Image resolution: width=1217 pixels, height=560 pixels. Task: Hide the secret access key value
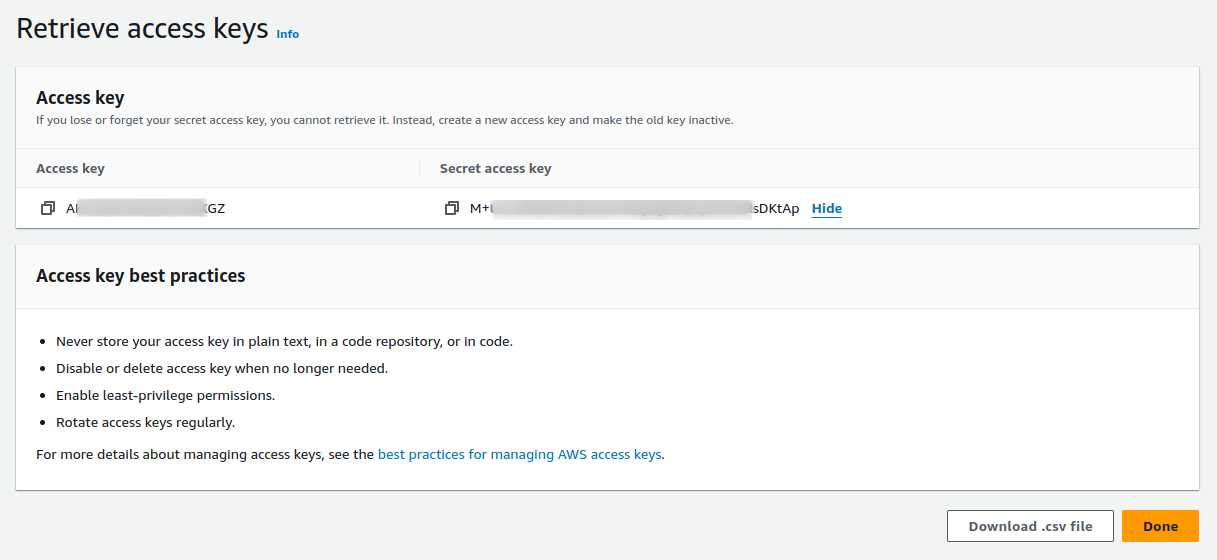coord(826,209)
